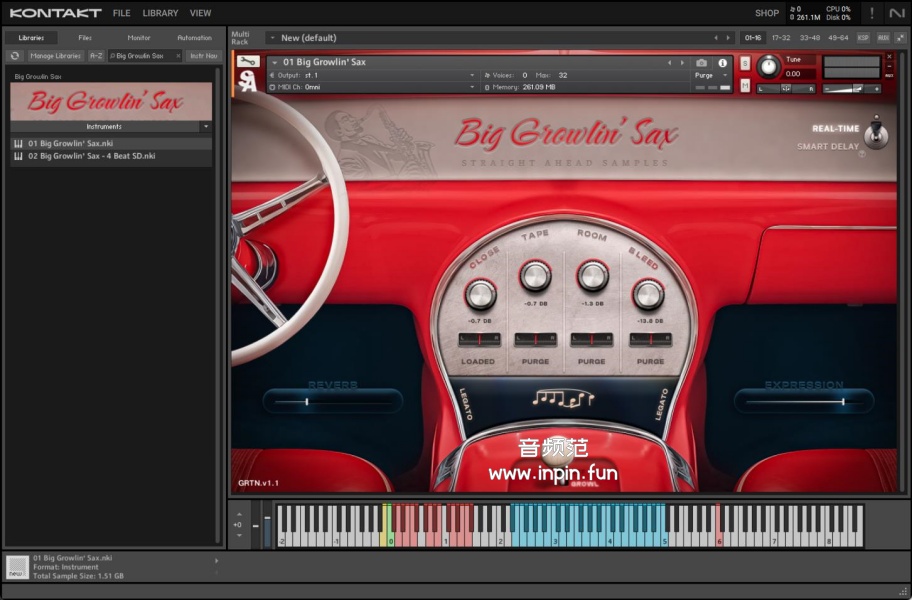Click the CLOSE mic volume knob
Viewport: 912px width, 600px height.
click(480, 295)
